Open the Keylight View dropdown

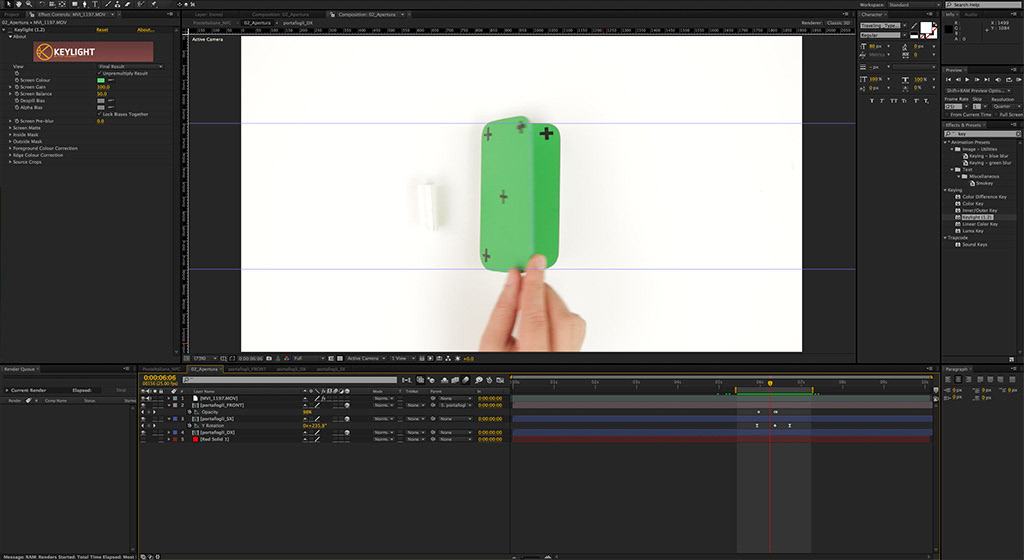click(130, 67)
